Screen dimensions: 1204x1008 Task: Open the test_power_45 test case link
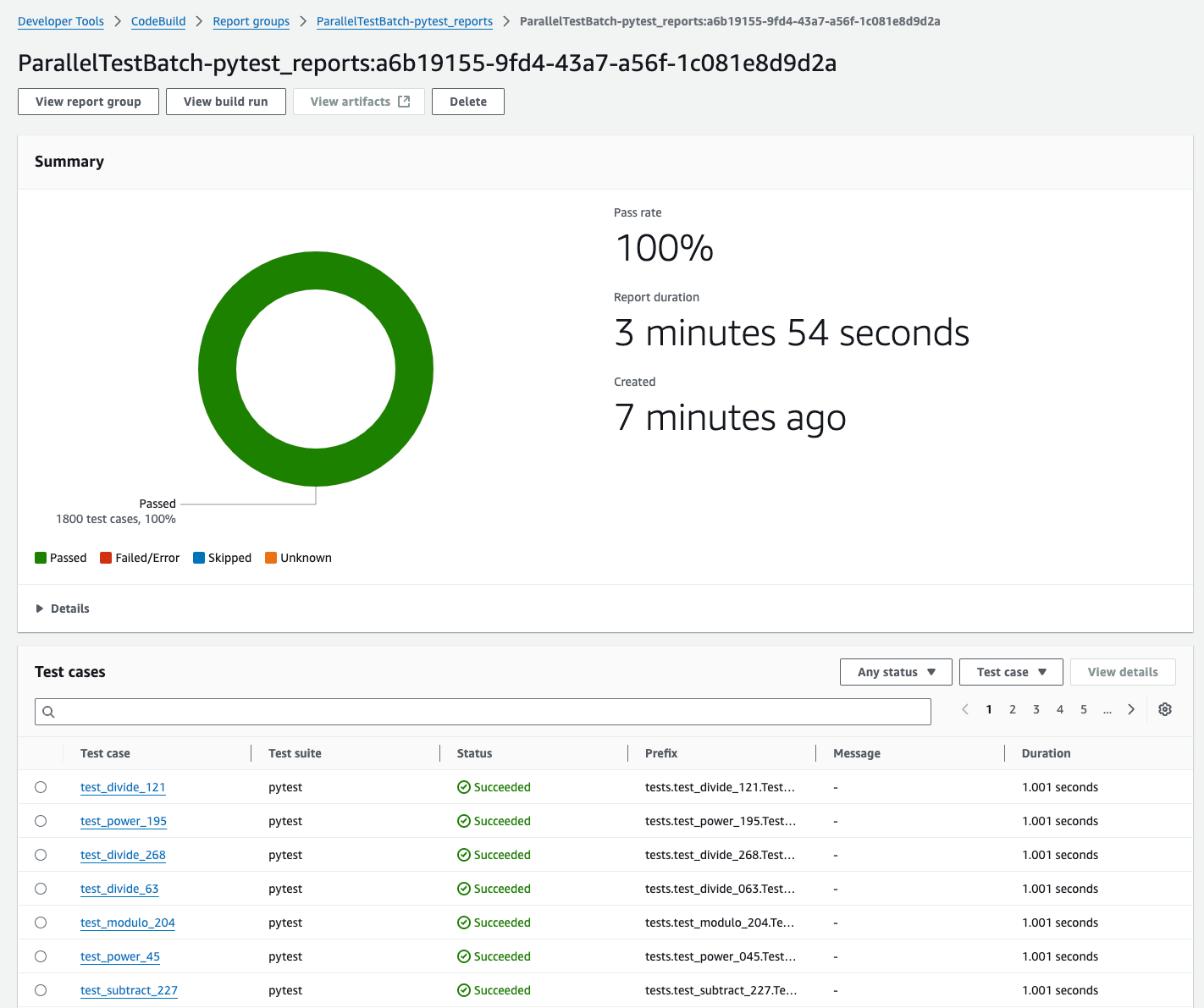120,956
